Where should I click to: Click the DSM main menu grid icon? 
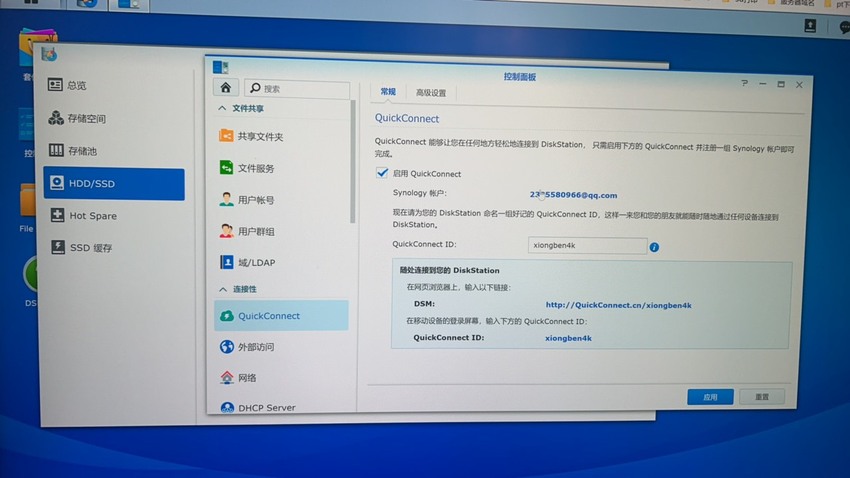point(31,2)
